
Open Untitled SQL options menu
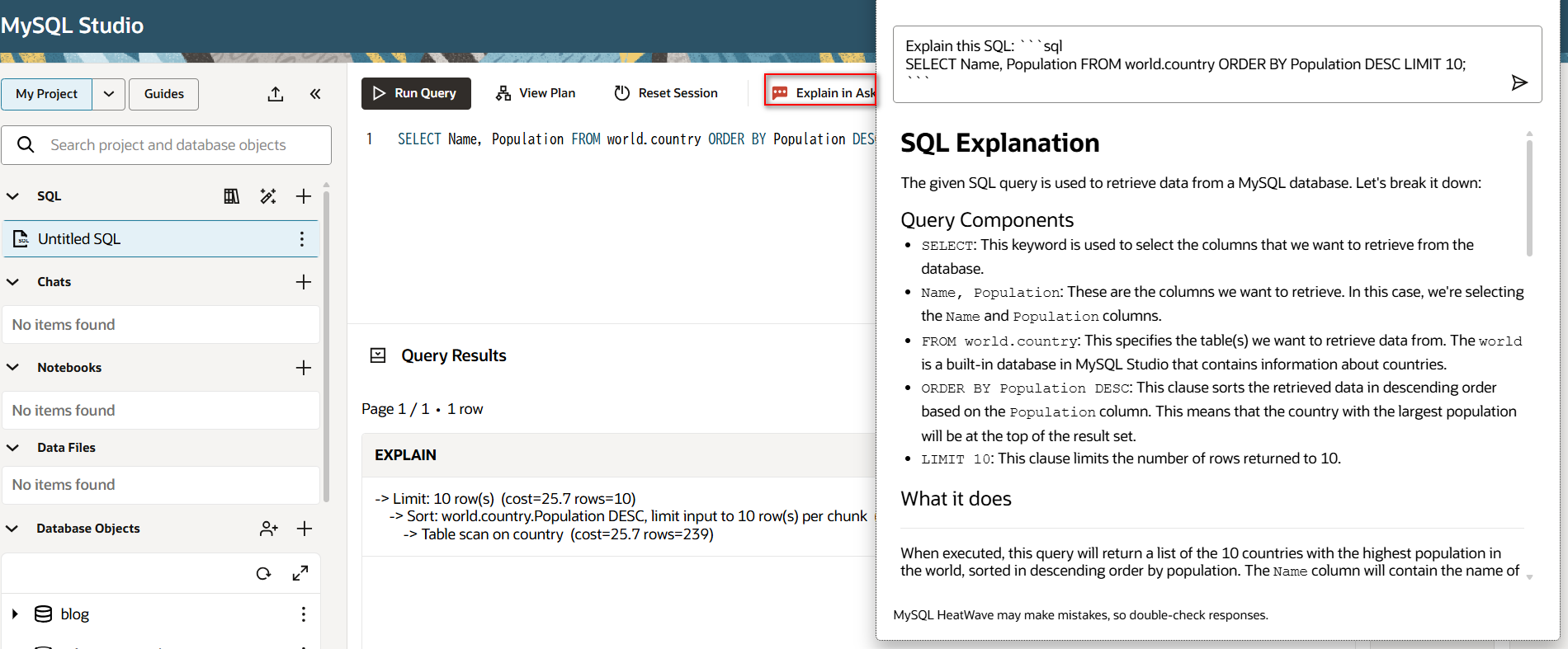(x=302, y=239)
